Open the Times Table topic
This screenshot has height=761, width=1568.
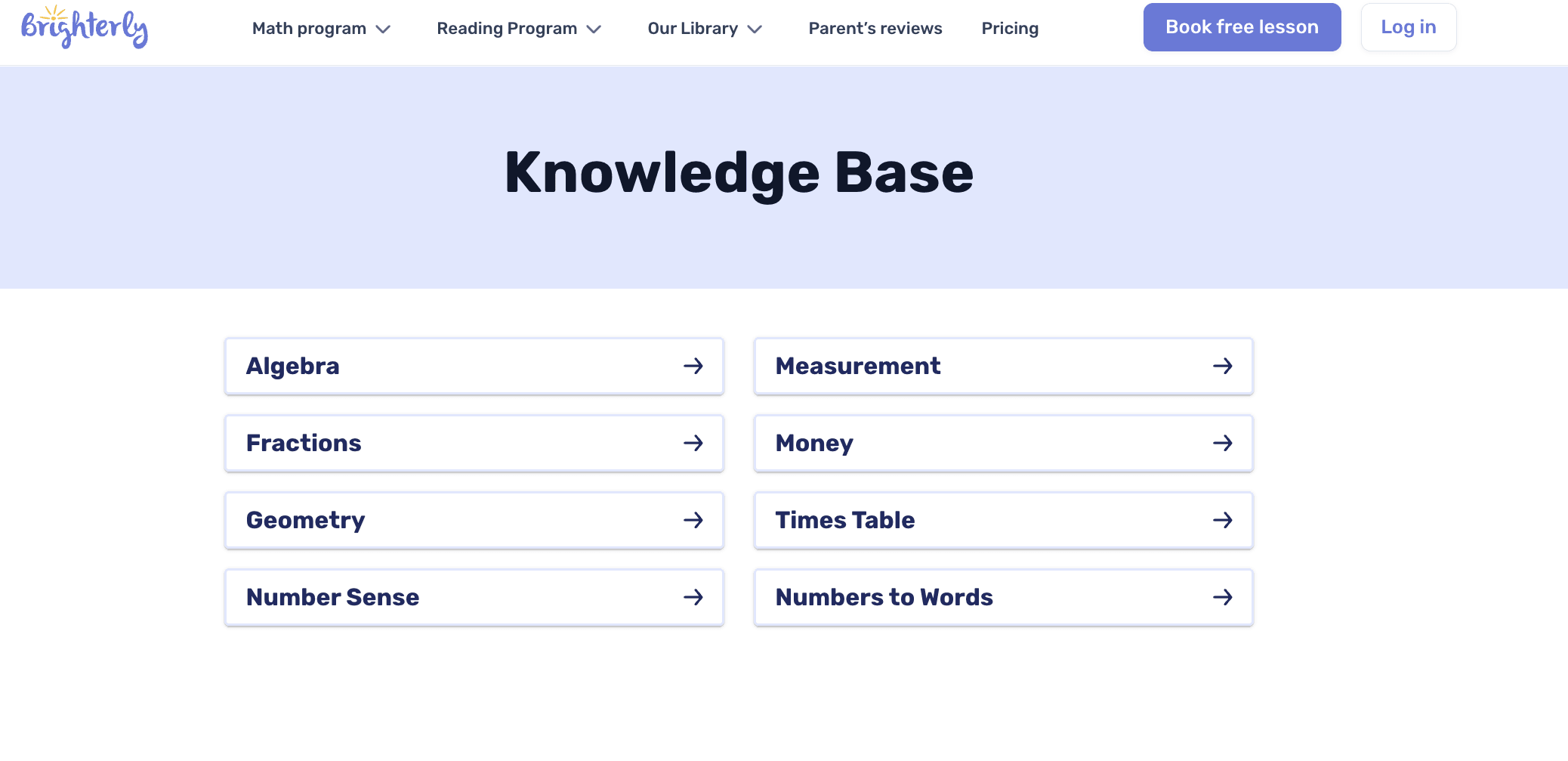844,521
